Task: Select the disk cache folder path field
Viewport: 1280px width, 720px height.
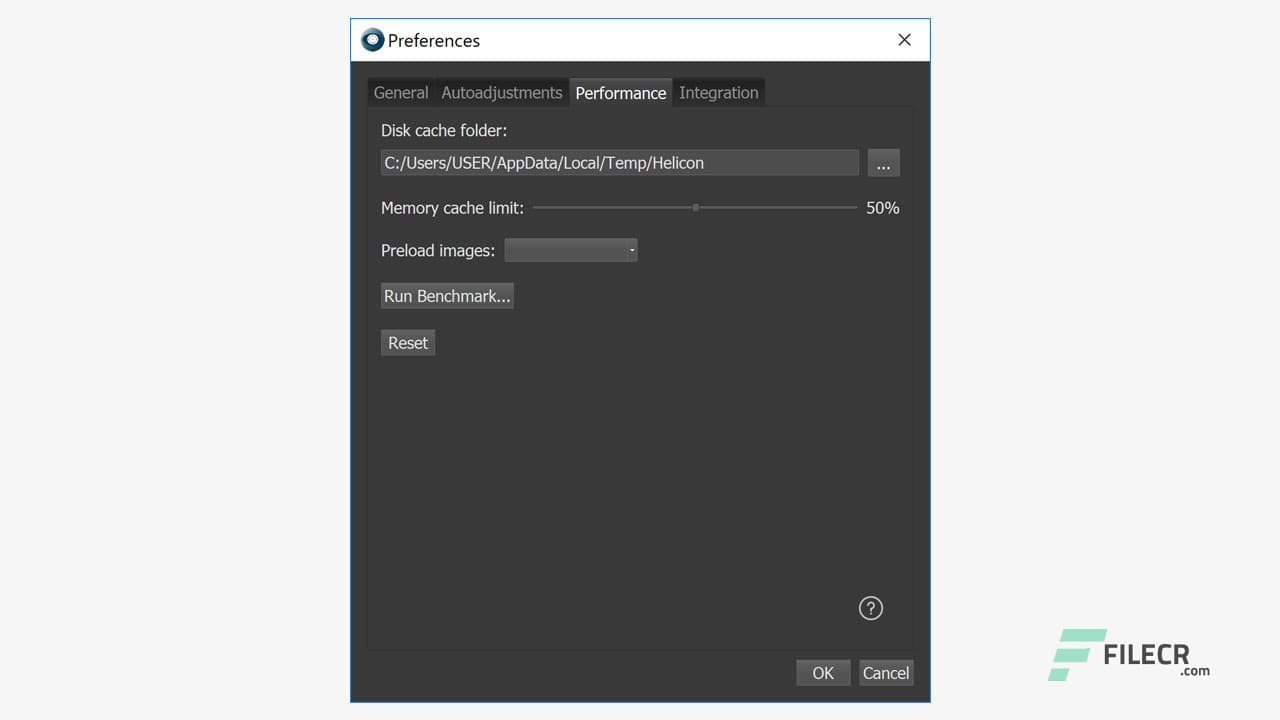Action: [x=619, y=162]
